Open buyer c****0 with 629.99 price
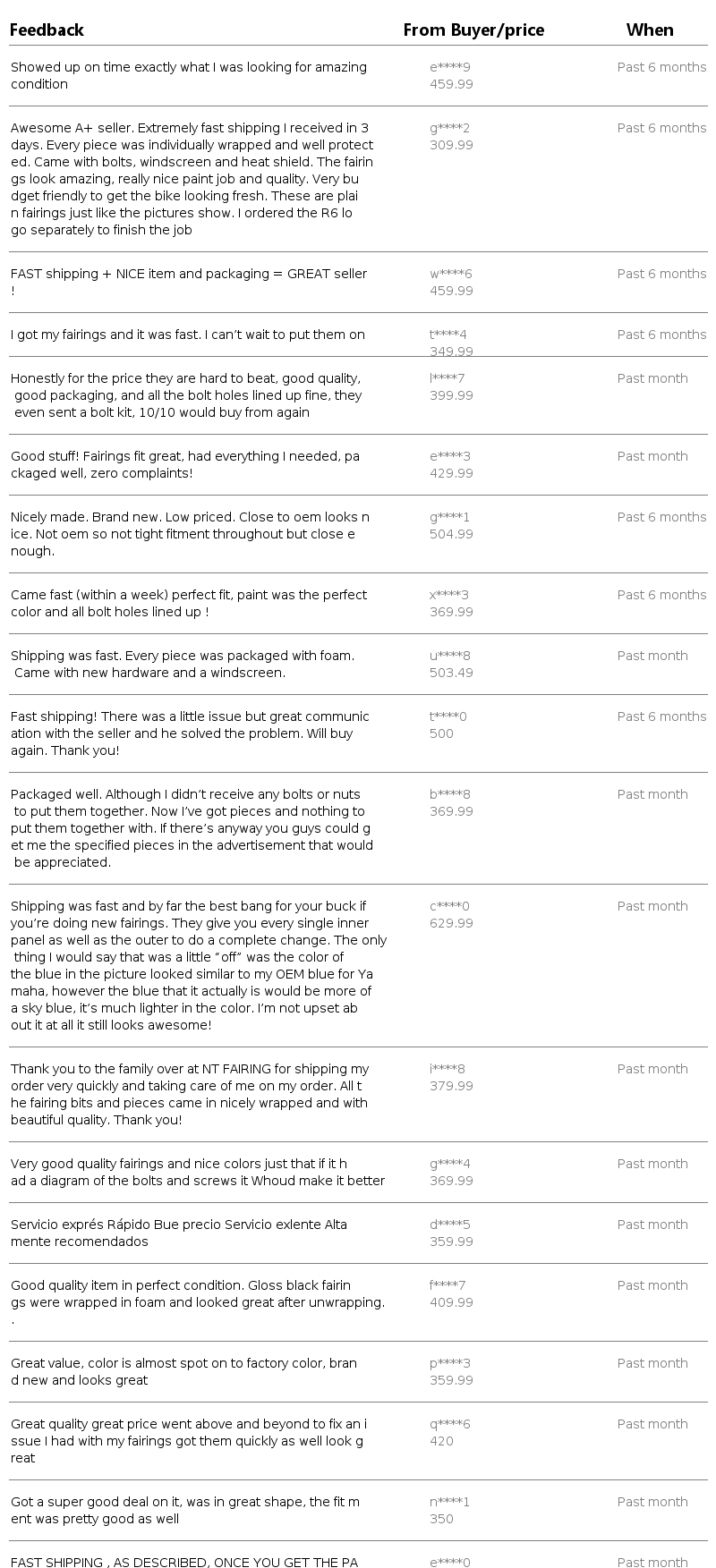Screen dimensions: 716x1568 click(x=449, y=906)
